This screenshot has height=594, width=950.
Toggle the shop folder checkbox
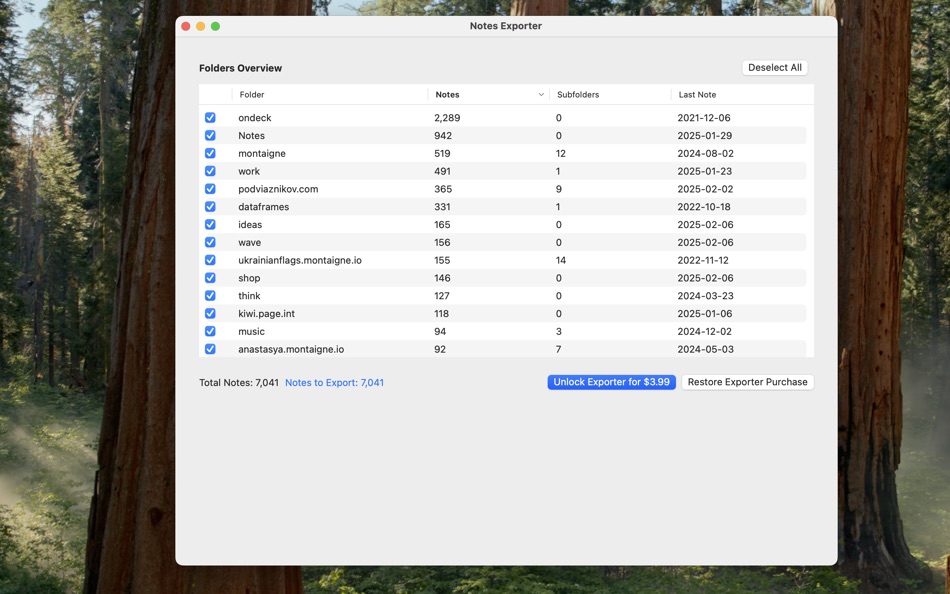(210, 278)
